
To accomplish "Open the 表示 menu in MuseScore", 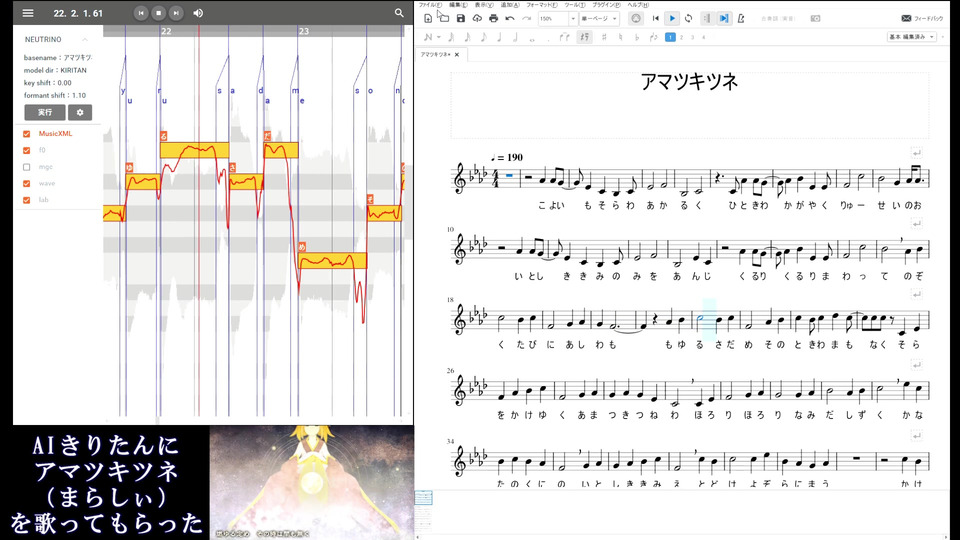I will click(x=484, y=5).
